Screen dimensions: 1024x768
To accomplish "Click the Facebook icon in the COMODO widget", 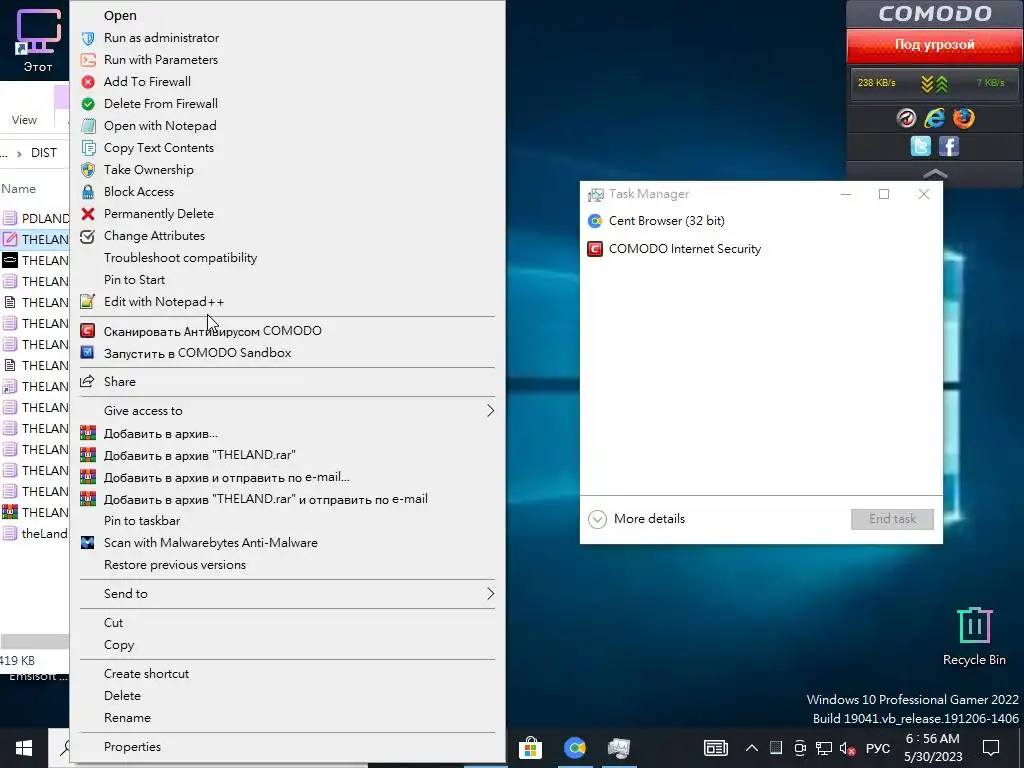I will [x=949, y=146].
